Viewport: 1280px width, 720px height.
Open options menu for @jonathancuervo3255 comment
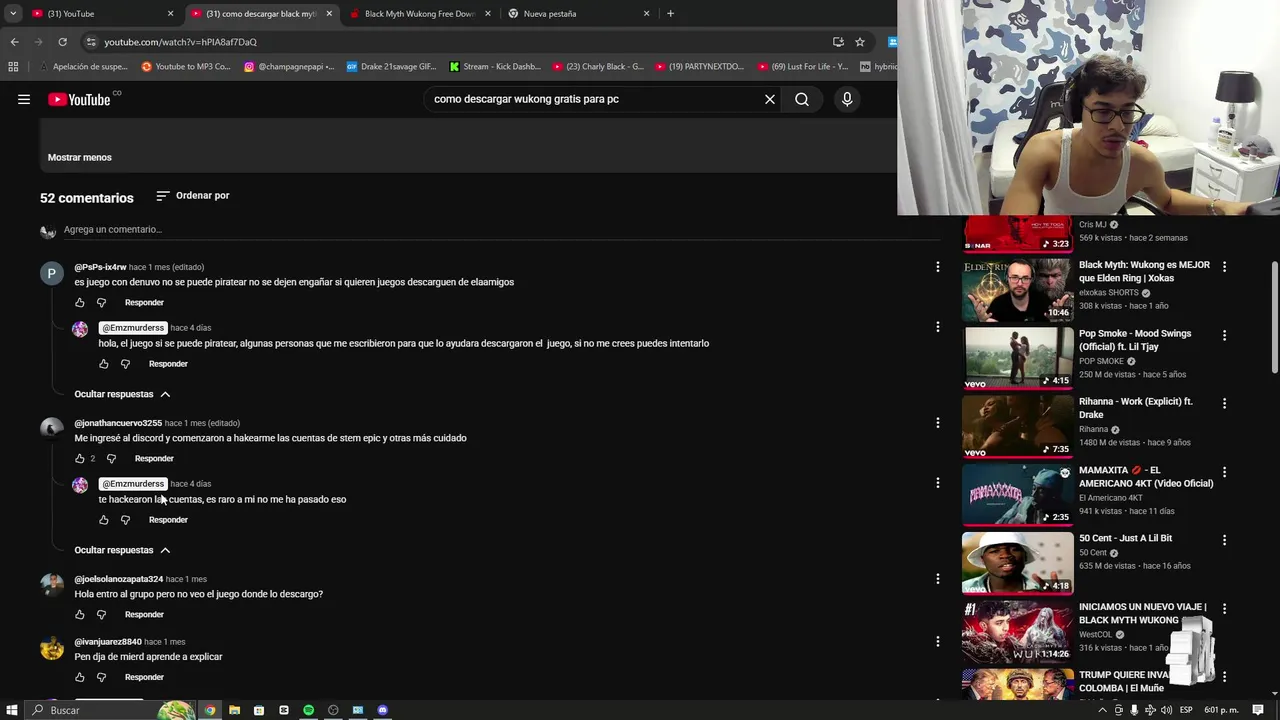[937, 423]
